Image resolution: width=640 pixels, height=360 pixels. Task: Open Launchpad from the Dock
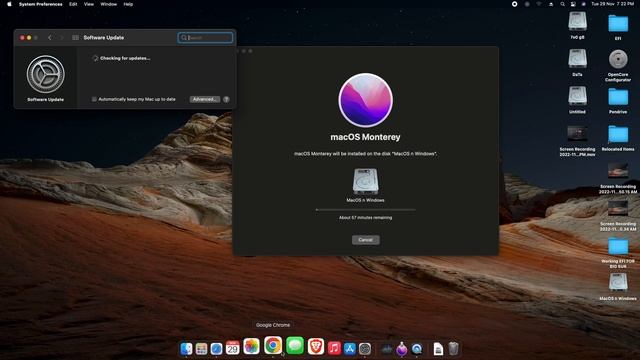(x=201, y=349)
